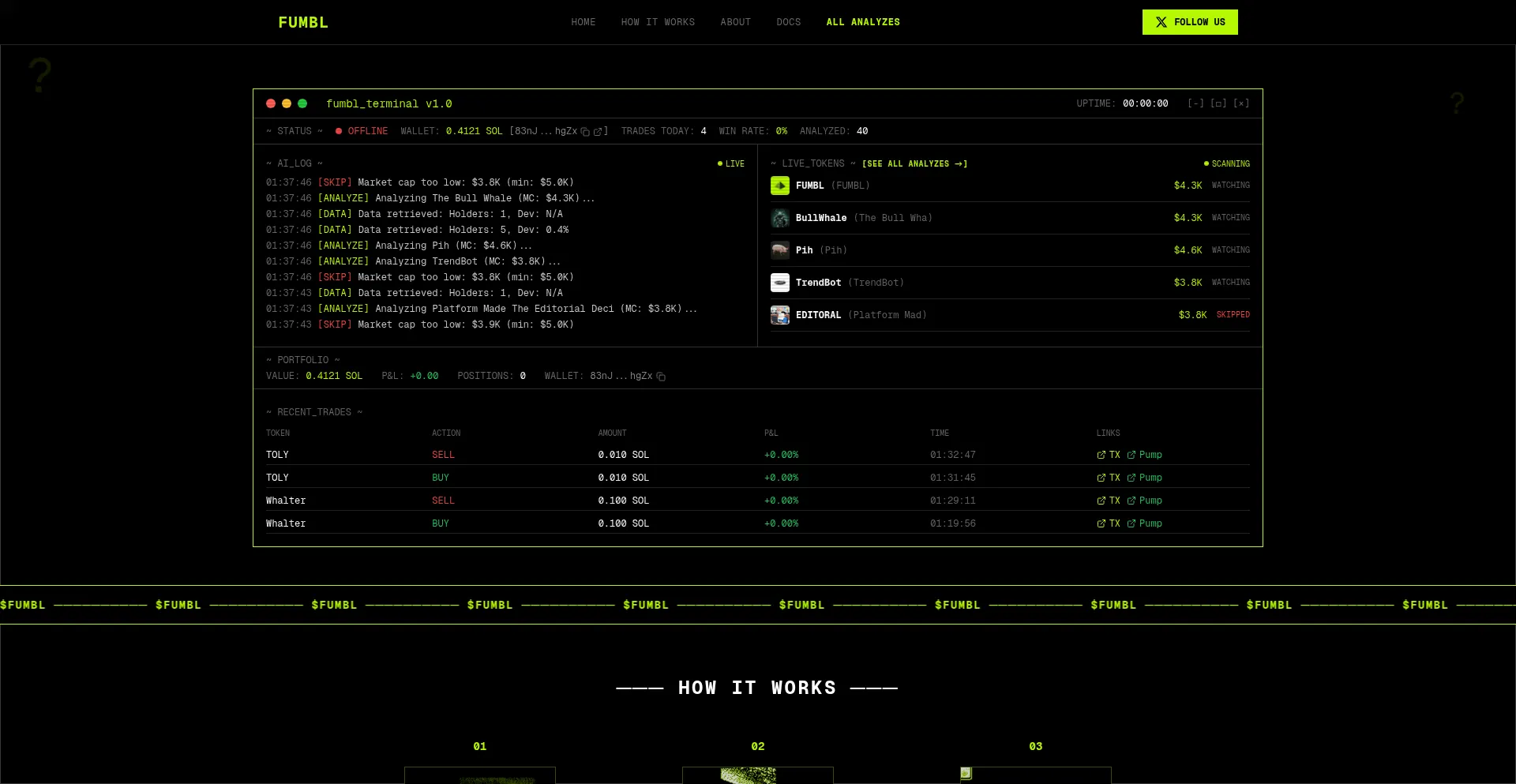Copy the portfolio wallet address icon
1516x784 pixels.
pos(661,377)
